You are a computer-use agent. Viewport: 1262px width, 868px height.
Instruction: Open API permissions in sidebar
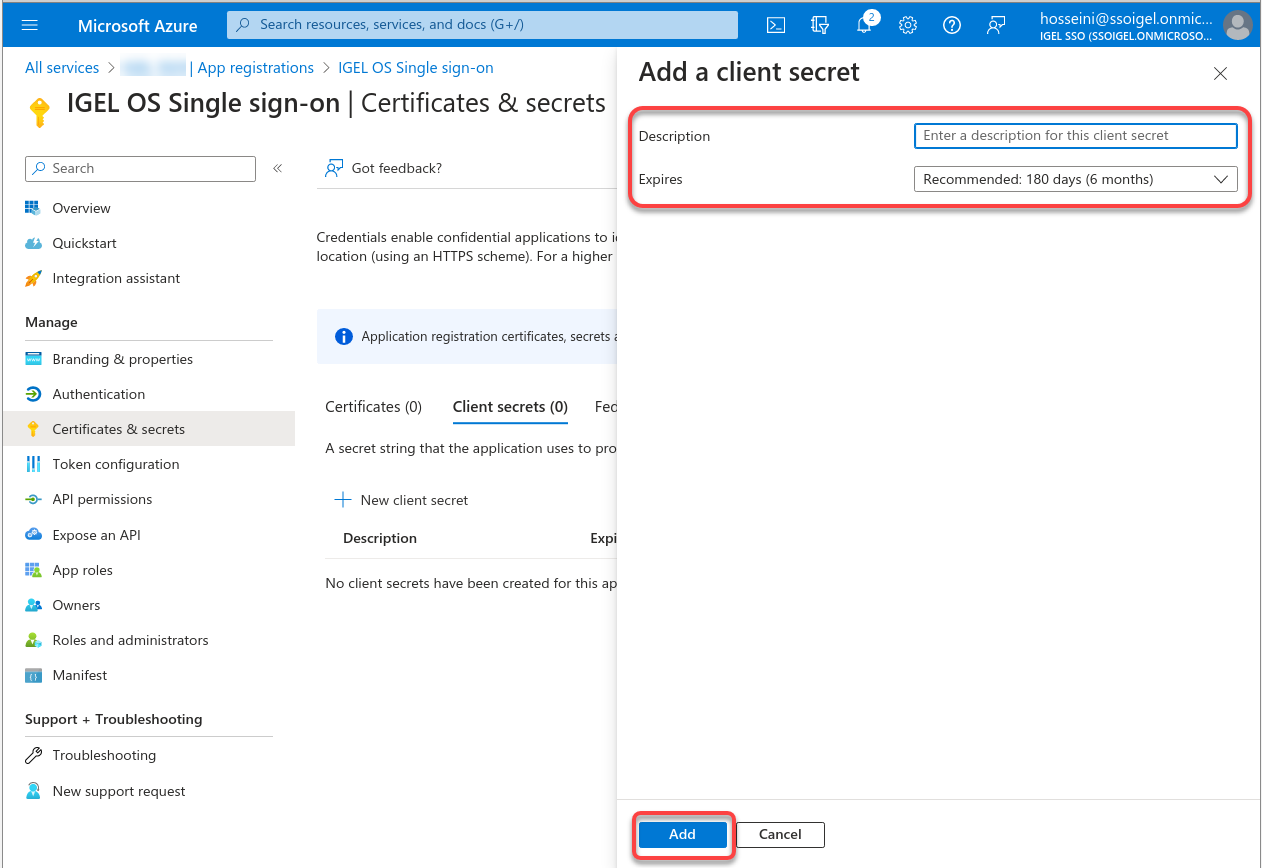(102, 499)
